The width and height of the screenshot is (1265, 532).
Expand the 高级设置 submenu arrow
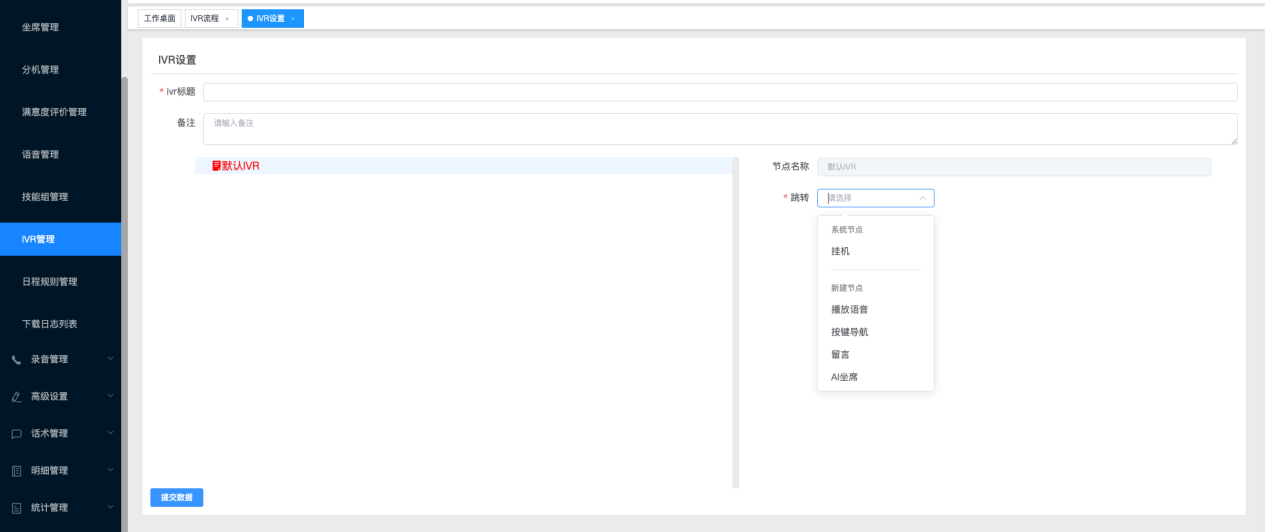pyautogui.click(x=110, y=396)
